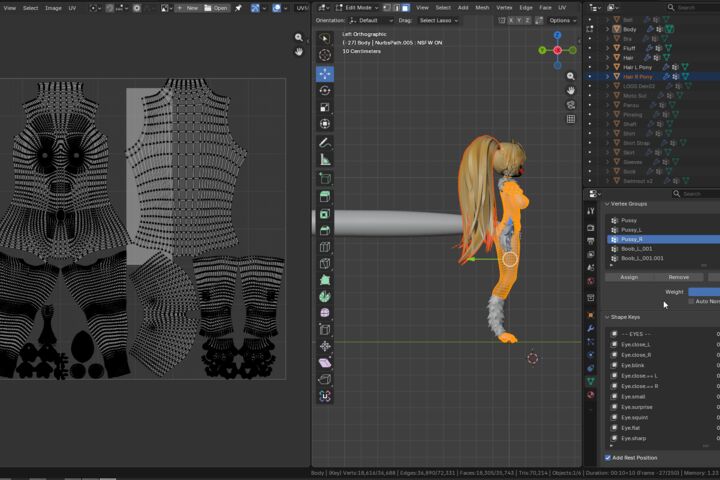This screenshot has height=480, width=720.
Task: Open the Vertex menu
Action: coord(504,8)
